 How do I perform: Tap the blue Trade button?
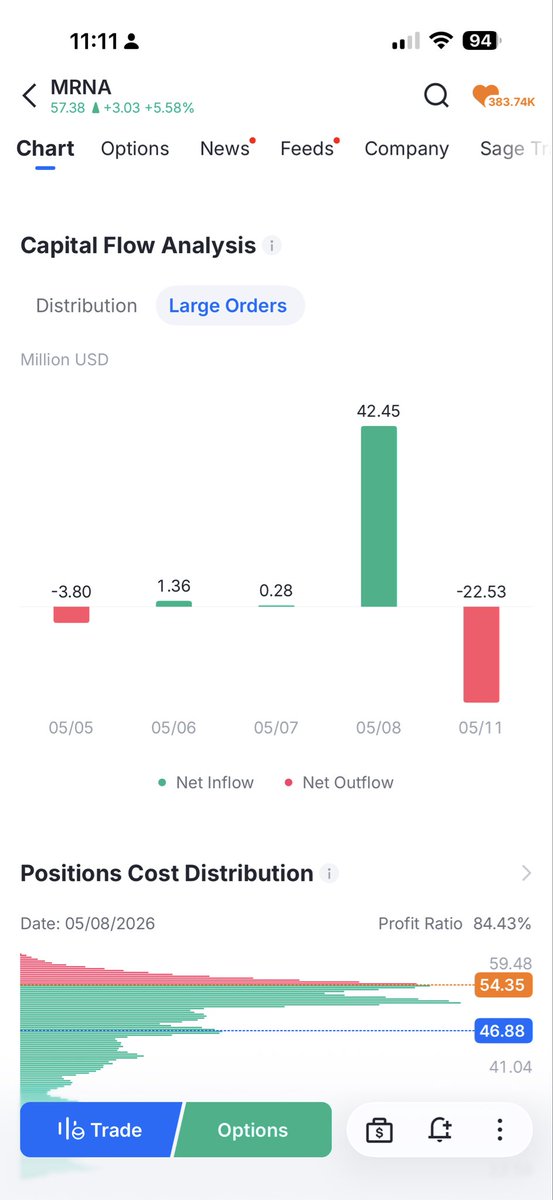point(100,1130)
